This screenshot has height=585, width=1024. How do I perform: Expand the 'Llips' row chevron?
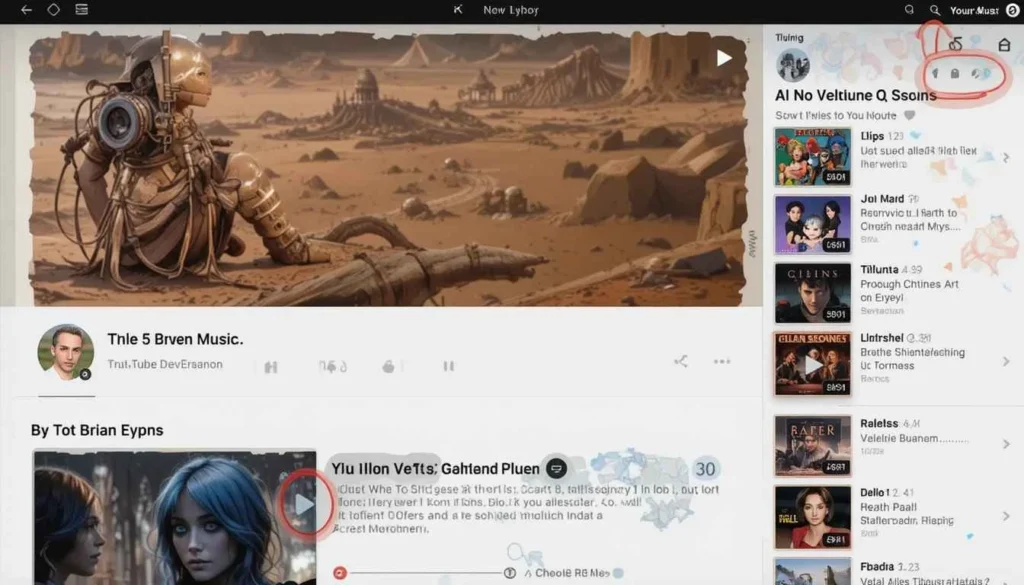pos(1006,157)
